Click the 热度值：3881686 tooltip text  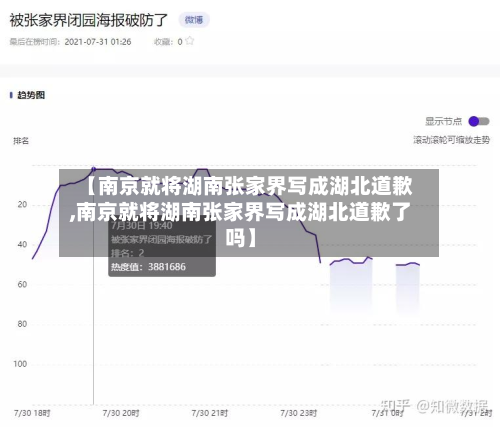click(148, 267)
